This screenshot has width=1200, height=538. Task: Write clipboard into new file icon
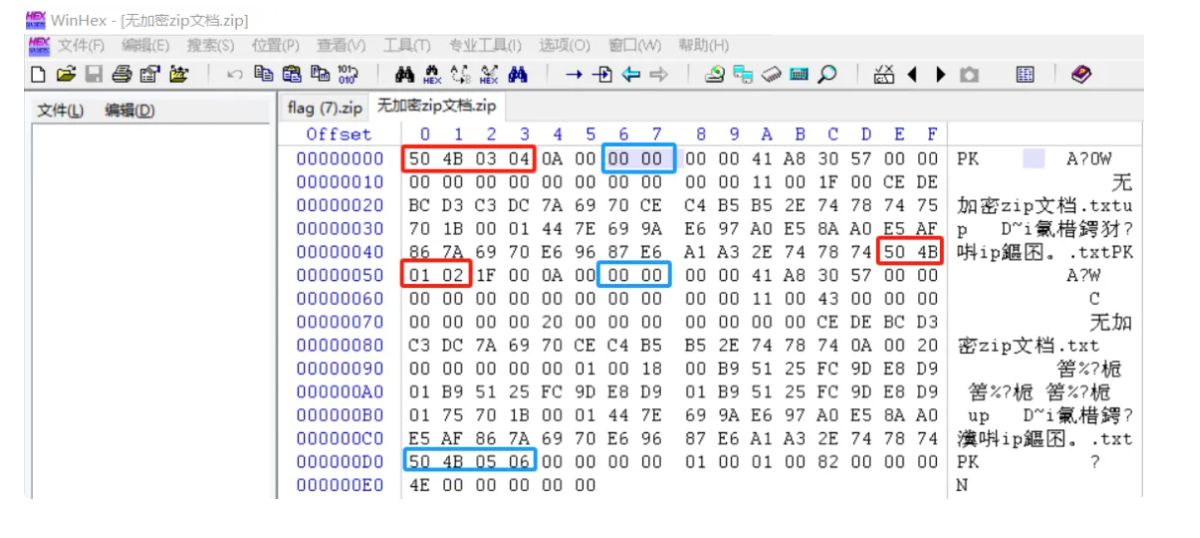320,74
